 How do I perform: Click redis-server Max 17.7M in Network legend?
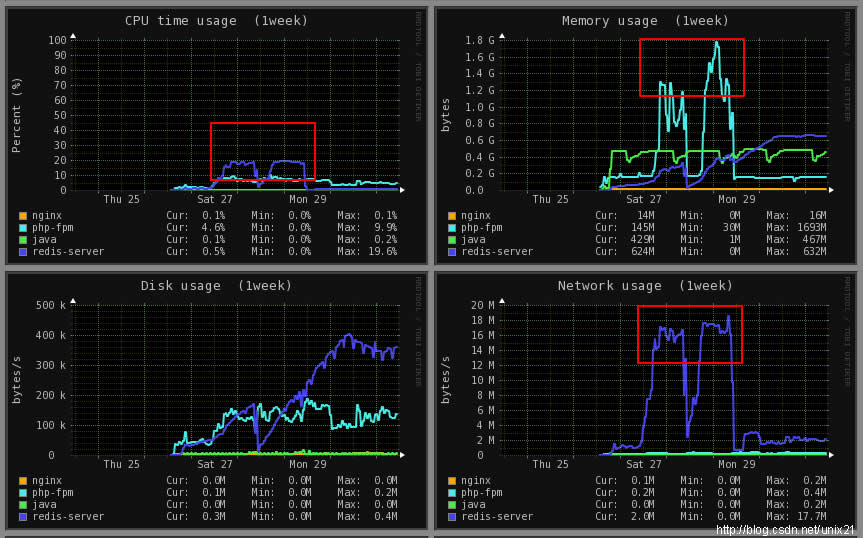[x=812, y=517]
